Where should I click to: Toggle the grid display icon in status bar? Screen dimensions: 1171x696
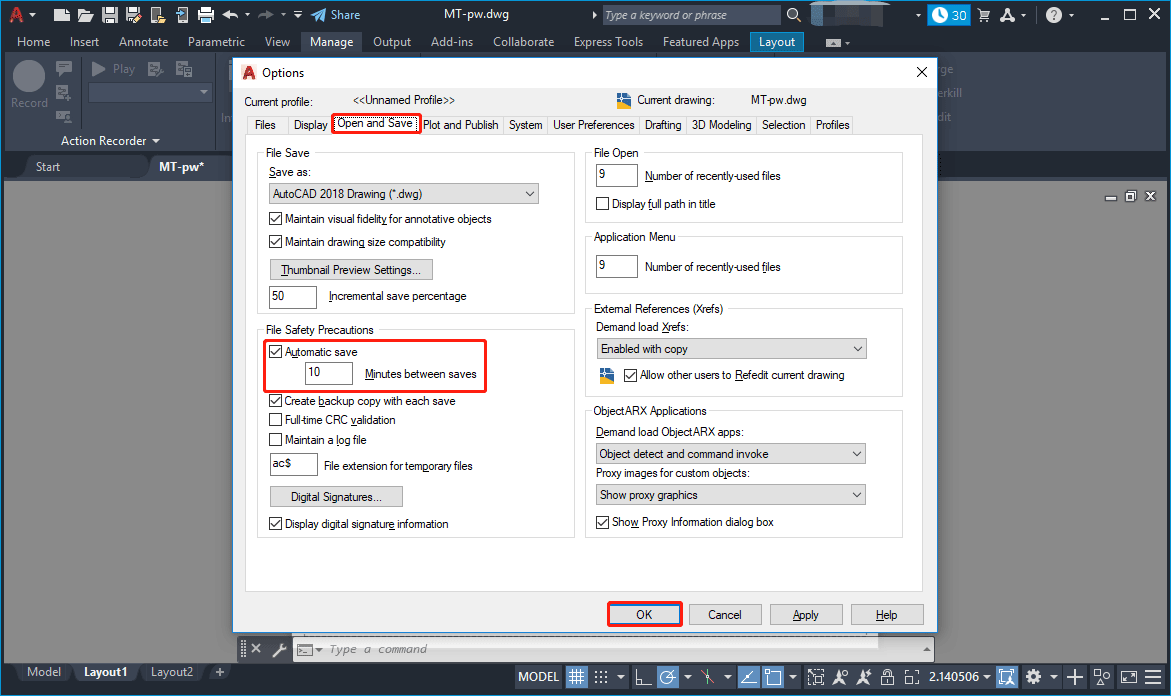(x=576, y=677)
